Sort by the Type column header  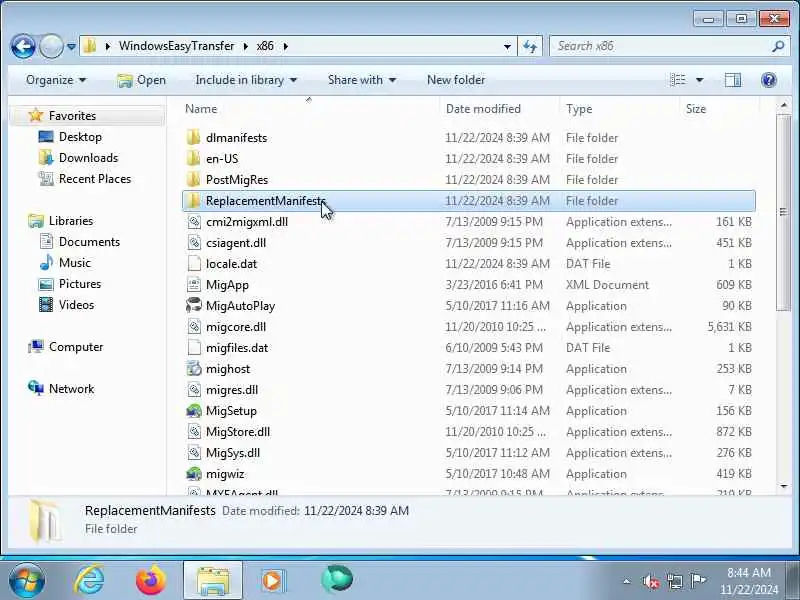coord(579,109)
